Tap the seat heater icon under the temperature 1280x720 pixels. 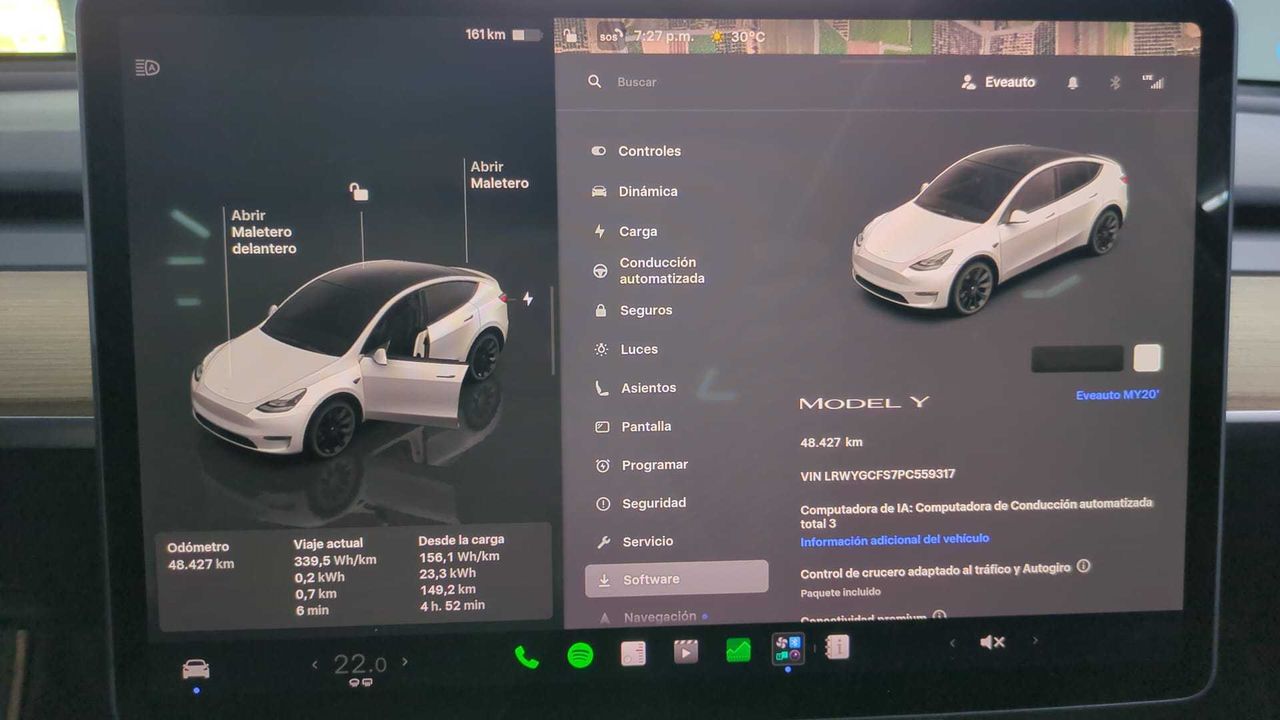click(x=360, y=683)
